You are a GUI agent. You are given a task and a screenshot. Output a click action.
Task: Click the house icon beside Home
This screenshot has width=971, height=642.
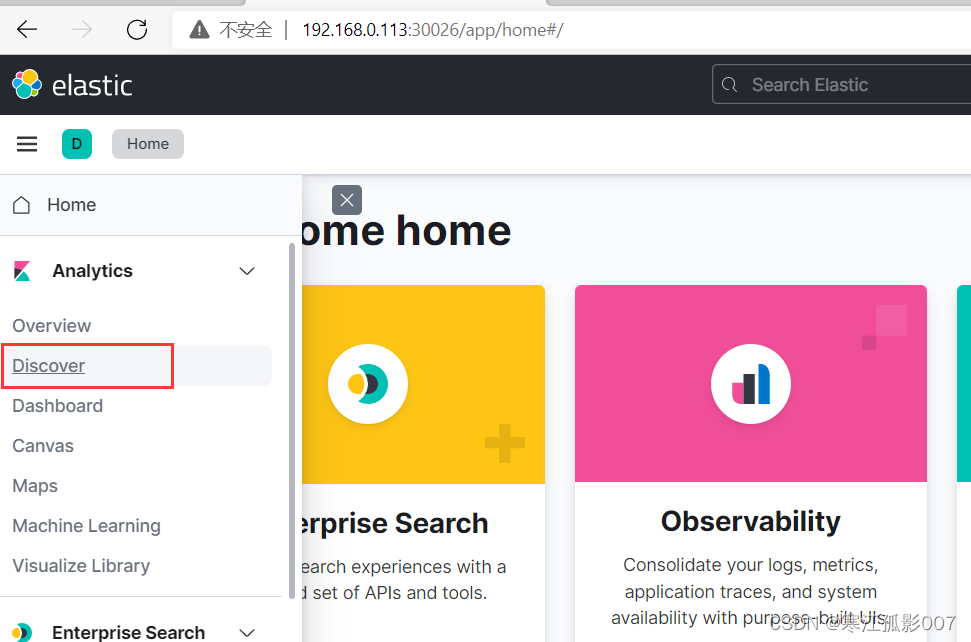[x=22, y=205]
